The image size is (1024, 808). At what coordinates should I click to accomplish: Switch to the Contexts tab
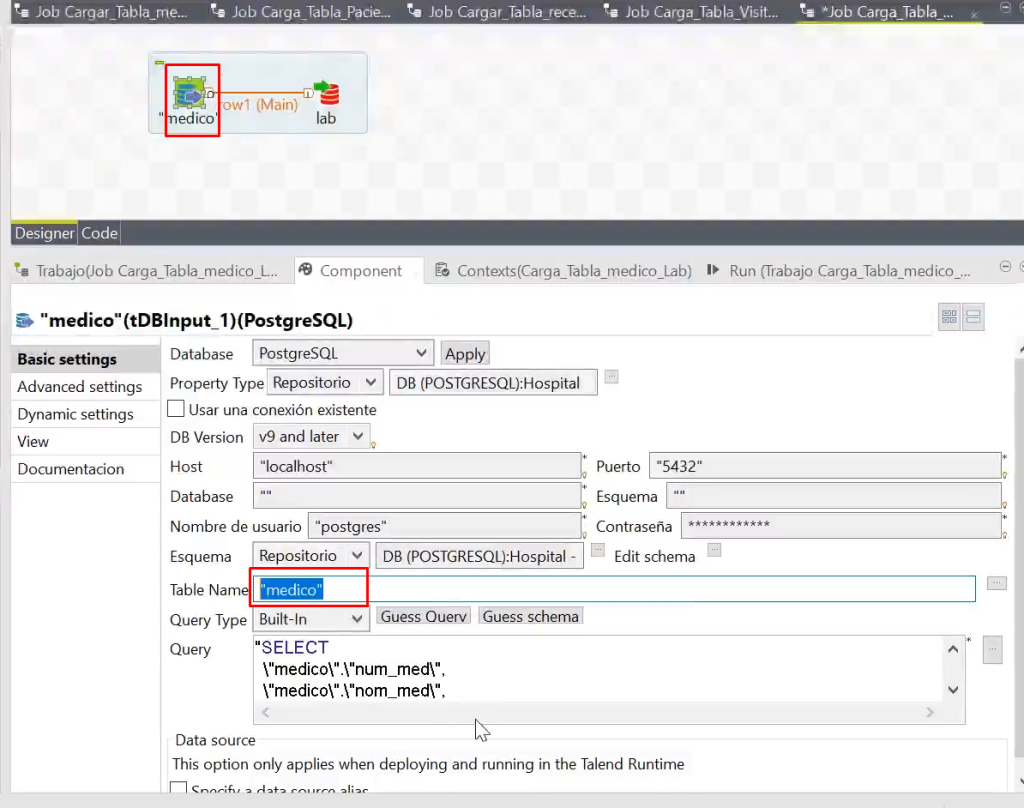563,271
